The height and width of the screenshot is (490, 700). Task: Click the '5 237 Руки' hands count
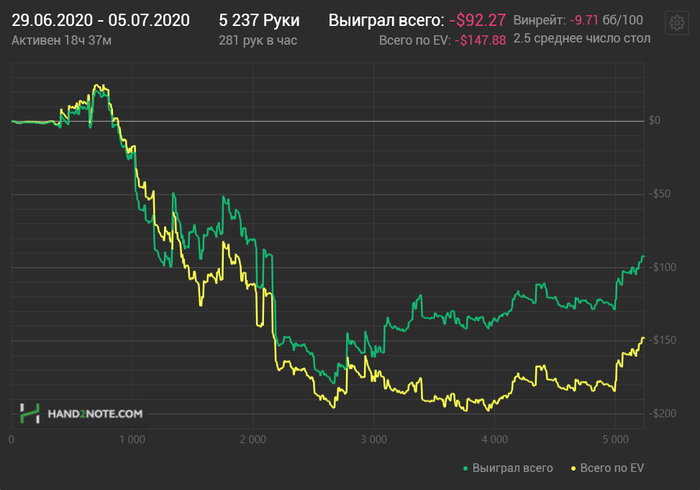coord(259,20)
